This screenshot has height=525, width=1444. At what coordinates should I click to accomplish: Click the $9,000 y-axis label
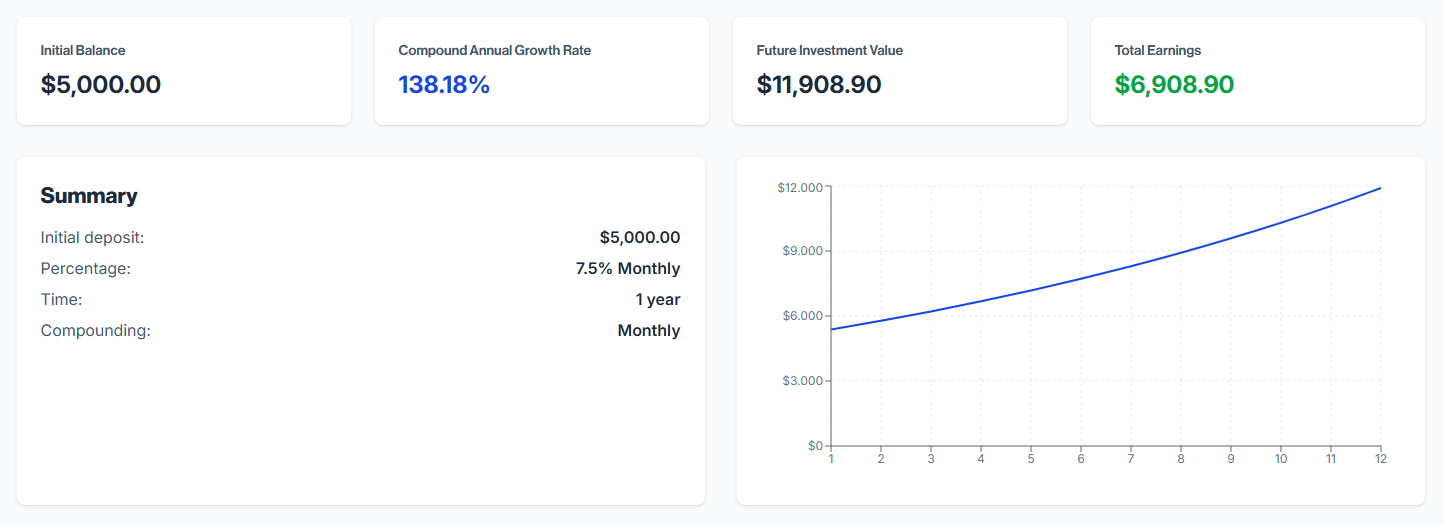(x=802, y=251)
